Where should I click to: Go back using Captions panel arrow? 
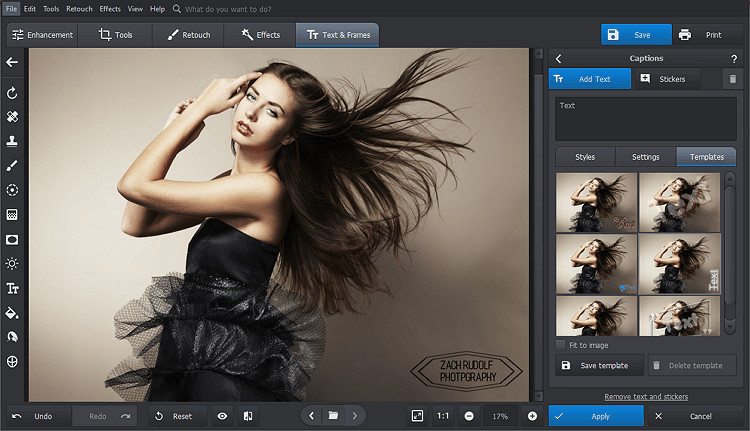click(558, 58)
